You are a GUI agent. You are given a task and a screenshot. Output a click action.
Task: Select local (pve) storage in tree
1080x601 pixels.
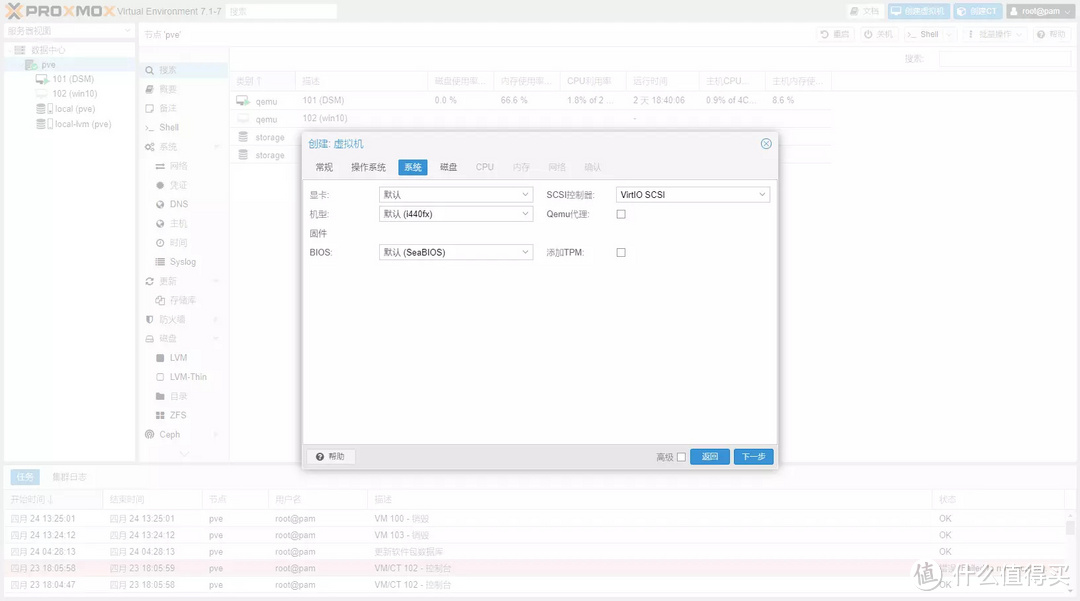coord(74,109)
